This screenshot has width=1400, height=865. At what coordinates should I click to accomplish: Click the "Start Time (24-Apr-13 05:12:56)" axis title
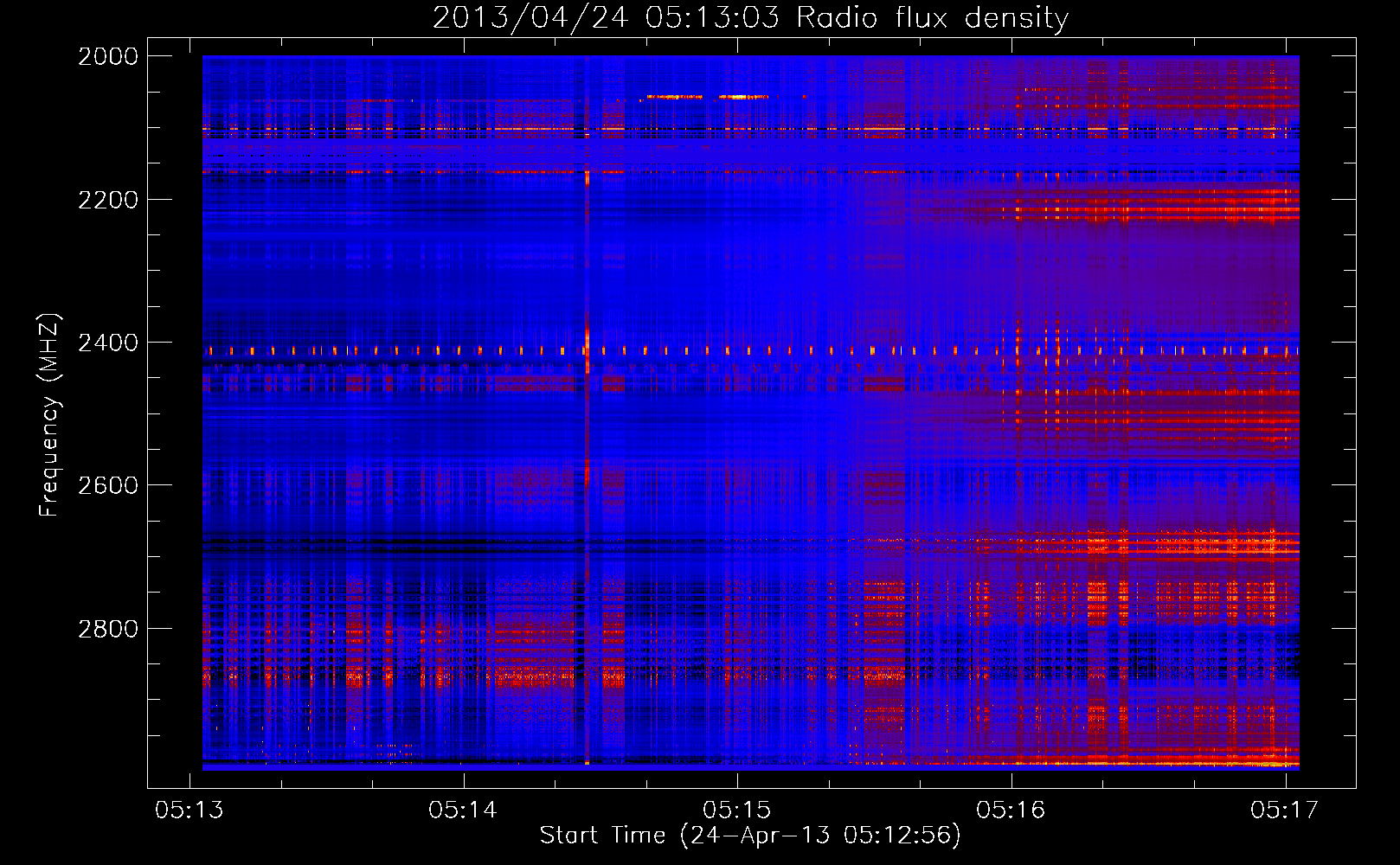click(x=750, y=836)
